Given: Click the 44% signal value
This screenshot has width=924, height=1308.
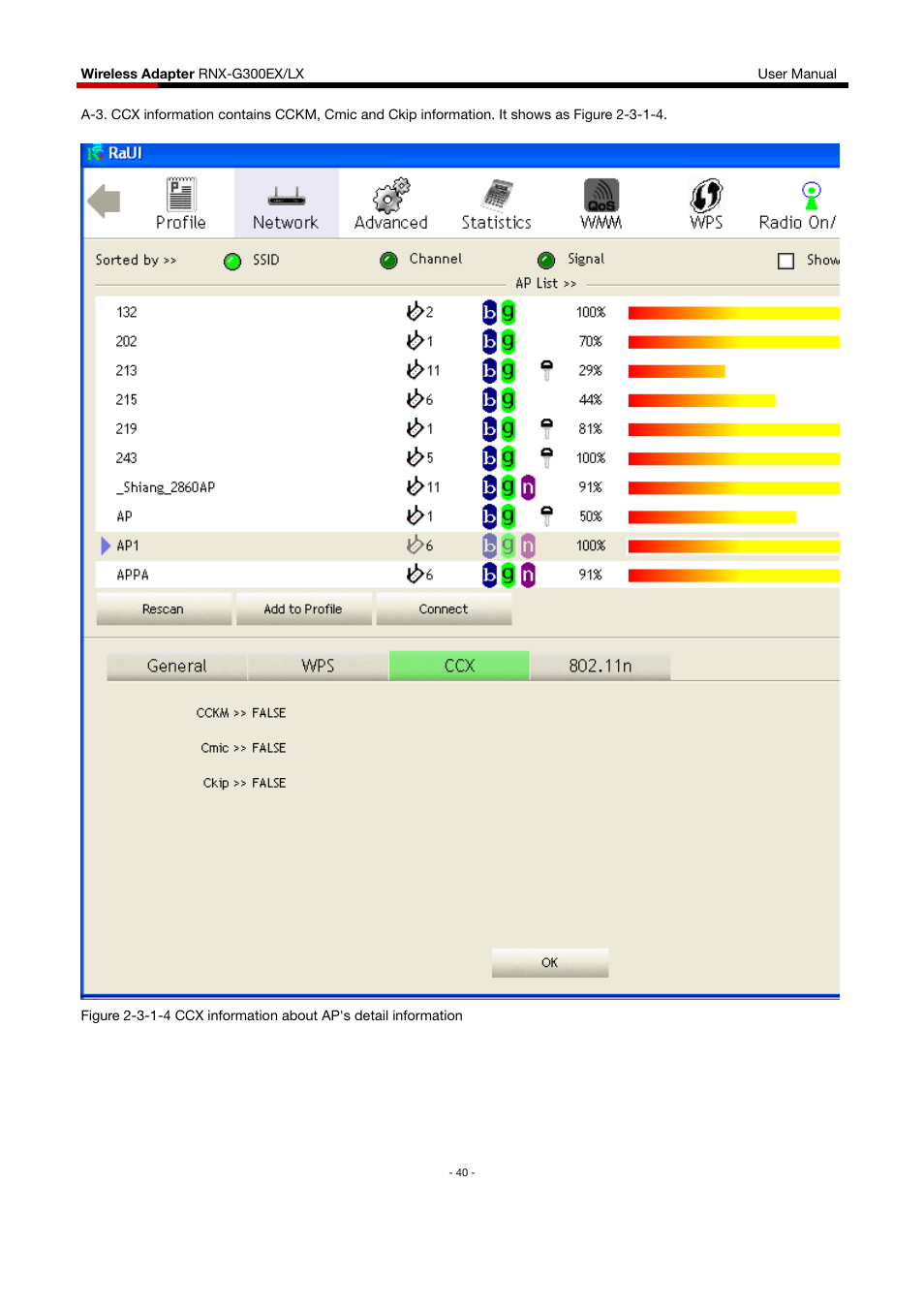Looking at the screenshot, I should pyautogui.click(x=591, y=400).
